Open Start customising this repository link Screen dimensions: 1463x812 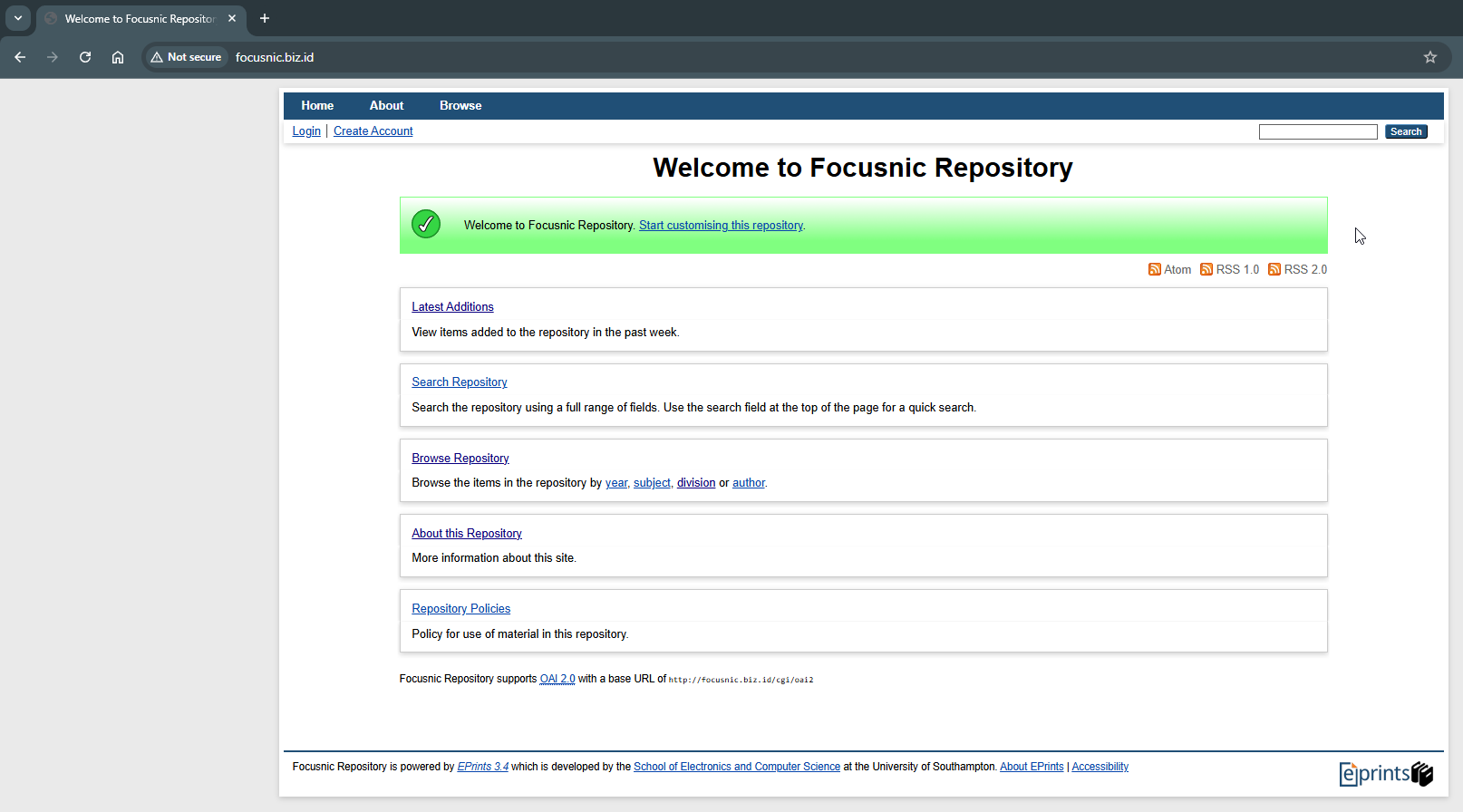721,226
